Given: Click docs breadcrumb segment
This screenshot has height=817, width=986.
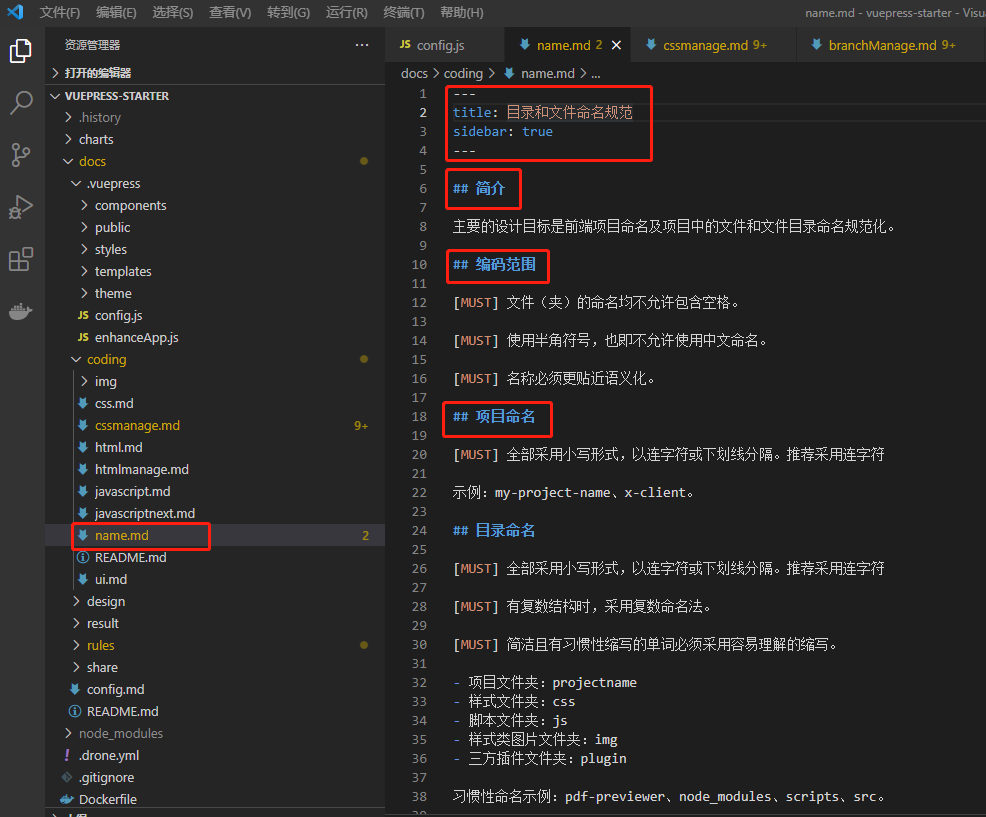Looking at the screenshot, I should (x=414, y=74).
